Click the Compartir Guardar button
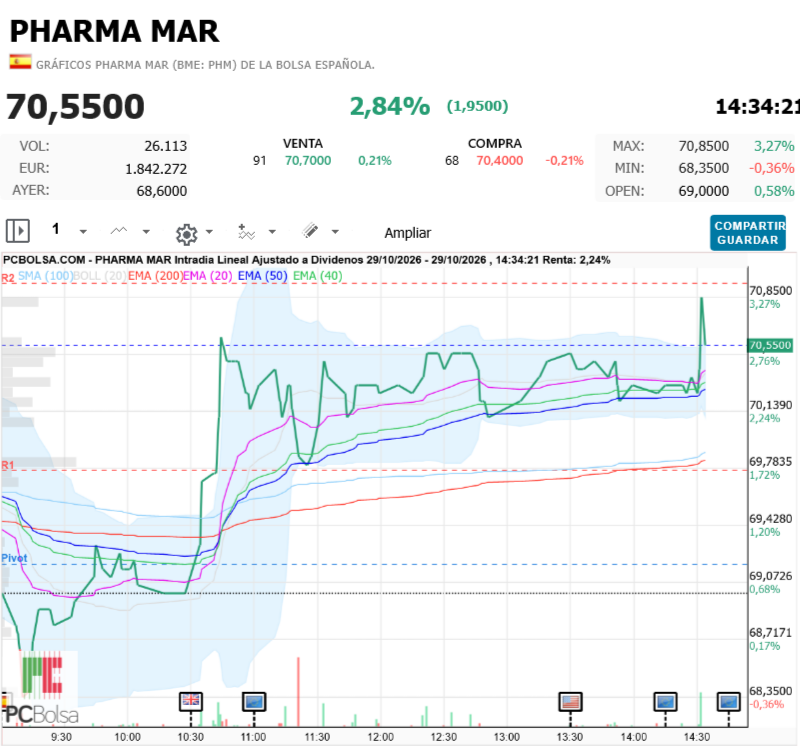The width and height of the screenshot is (800, 746). (747, 233)
